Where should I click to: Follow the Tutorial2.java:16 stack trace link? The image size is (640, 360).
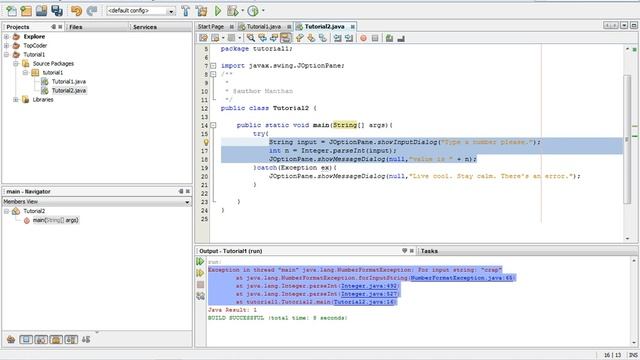pyautogui.click(x=364, y=302)
